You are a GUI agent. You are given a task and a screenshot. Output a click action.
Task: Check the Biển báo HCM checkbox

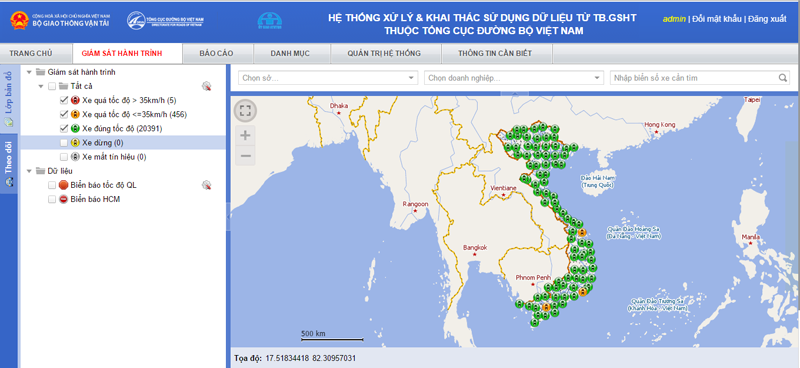(x=52, y=200)
